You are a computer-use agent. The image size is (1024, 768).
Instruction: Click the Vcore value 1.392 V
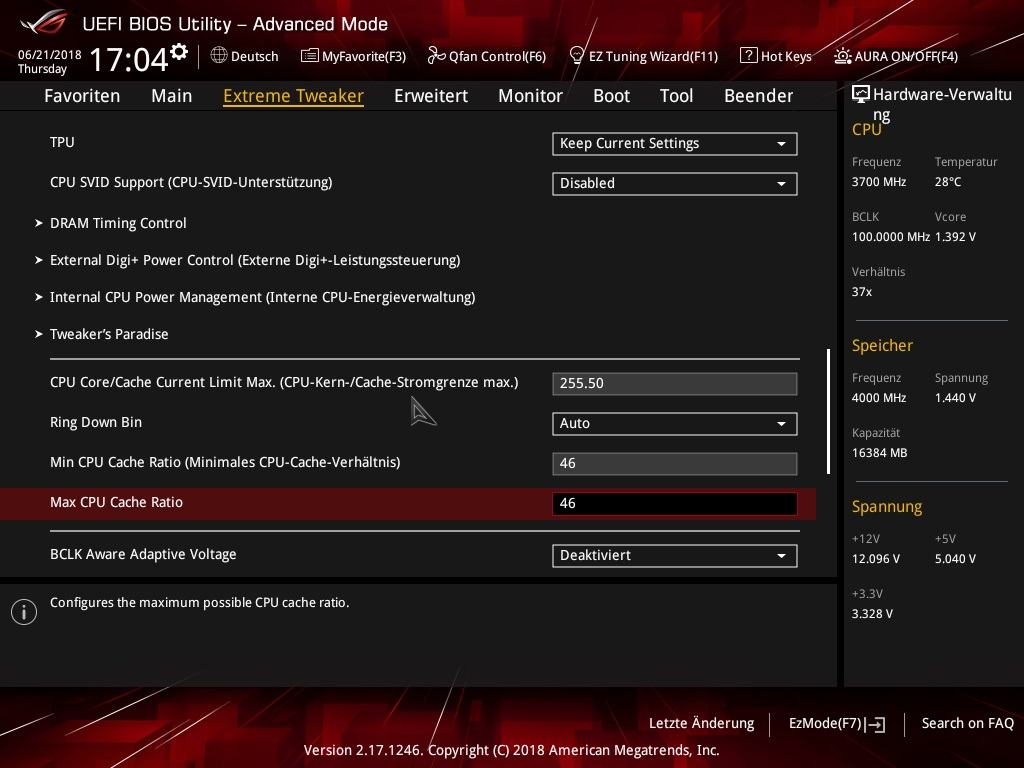955,236
